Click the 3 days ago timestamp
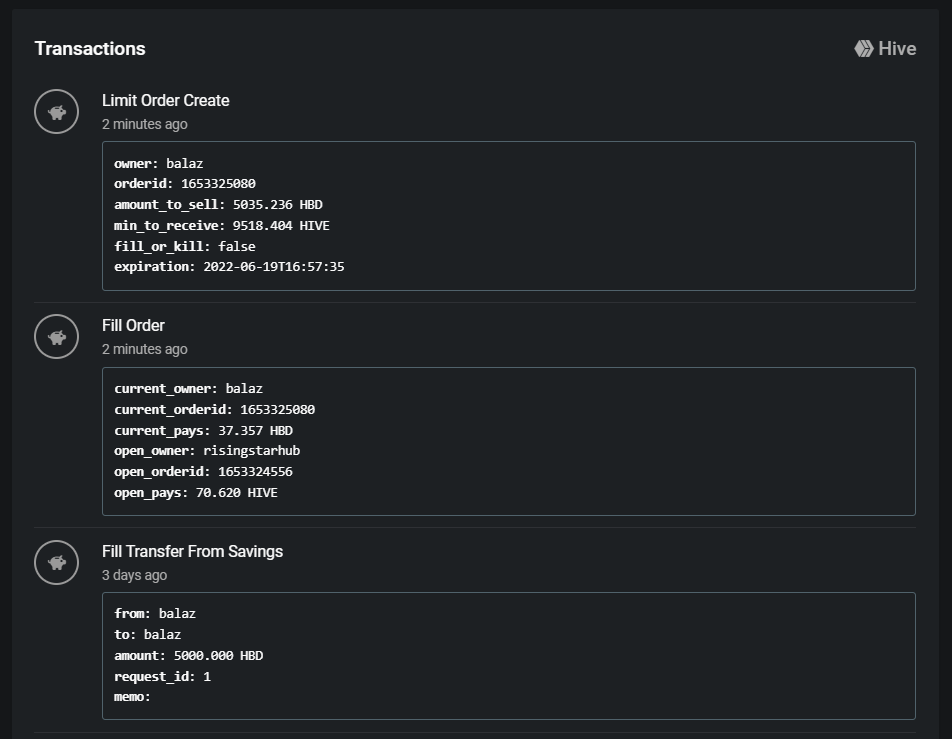952x739 pixels. [x=134, y=575]
